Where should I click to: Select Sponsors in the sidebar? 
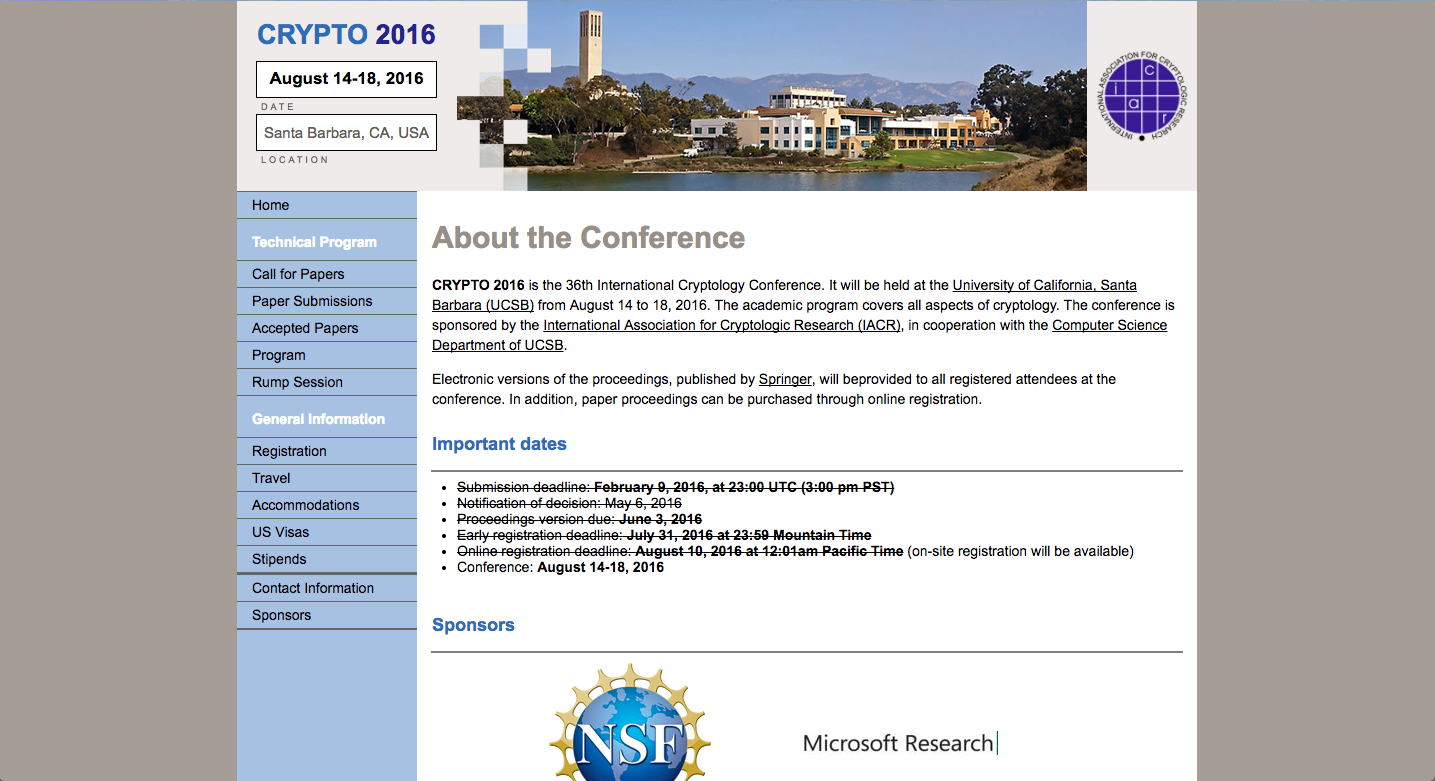click(x=327, y=615)
